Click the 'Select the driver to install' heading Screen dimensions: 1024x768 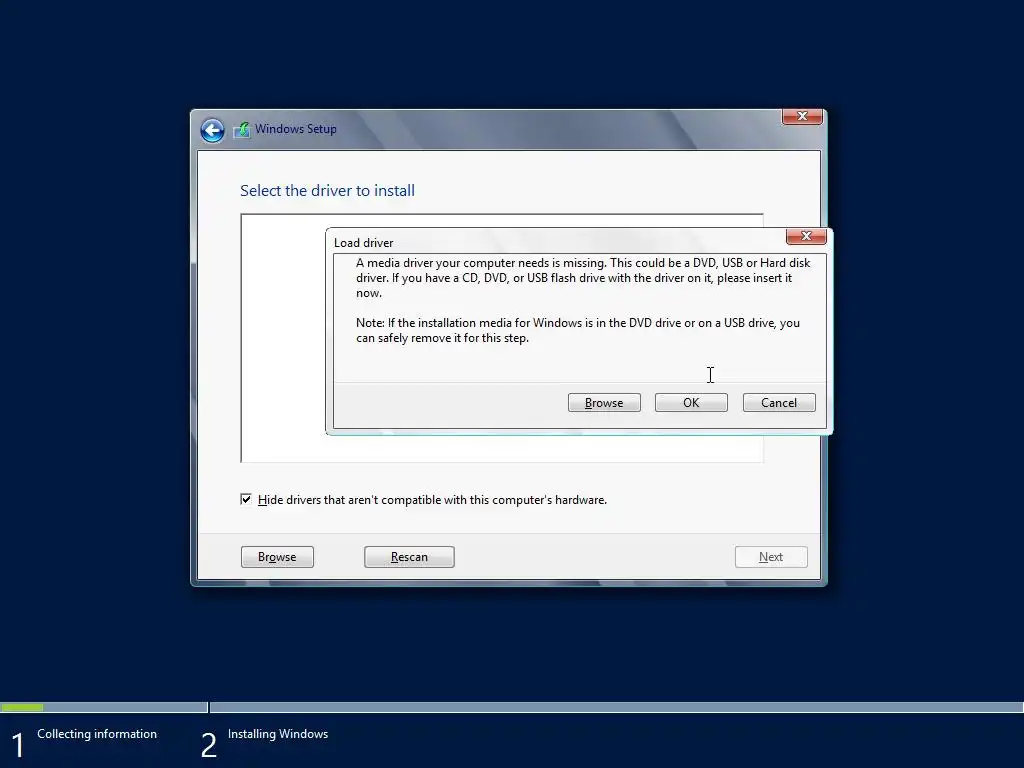pyautogui.click(x=327, y=191)
